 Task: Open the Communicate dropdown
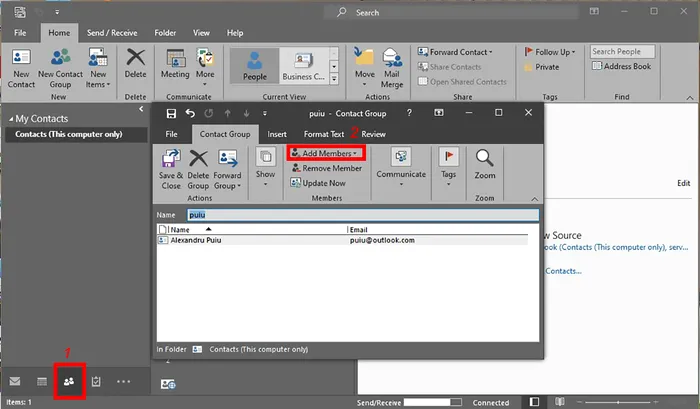coord(401,167)
